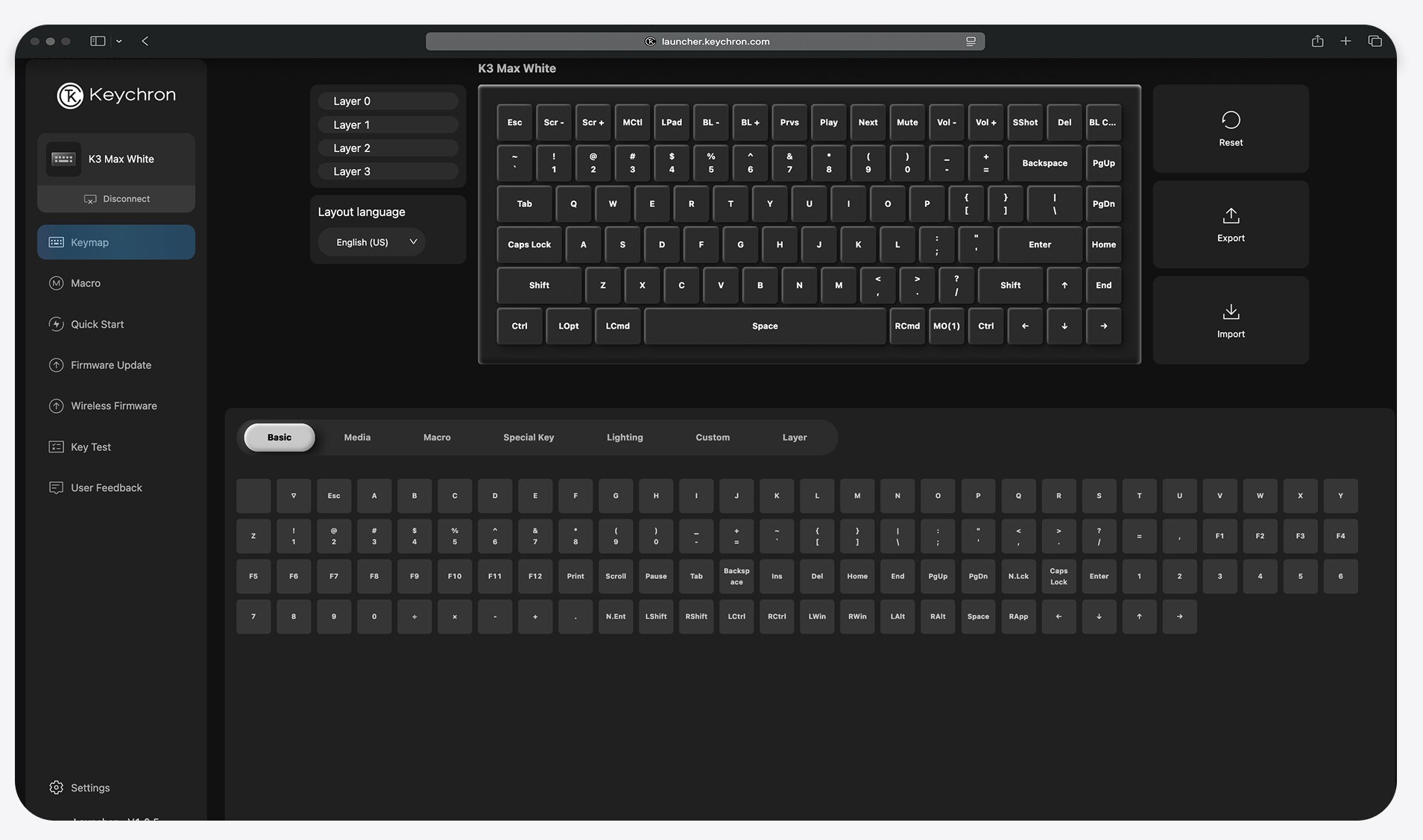
Task: Switch to the Layer keycode tab
Action: pyautogui.click(x=795, y=438)
